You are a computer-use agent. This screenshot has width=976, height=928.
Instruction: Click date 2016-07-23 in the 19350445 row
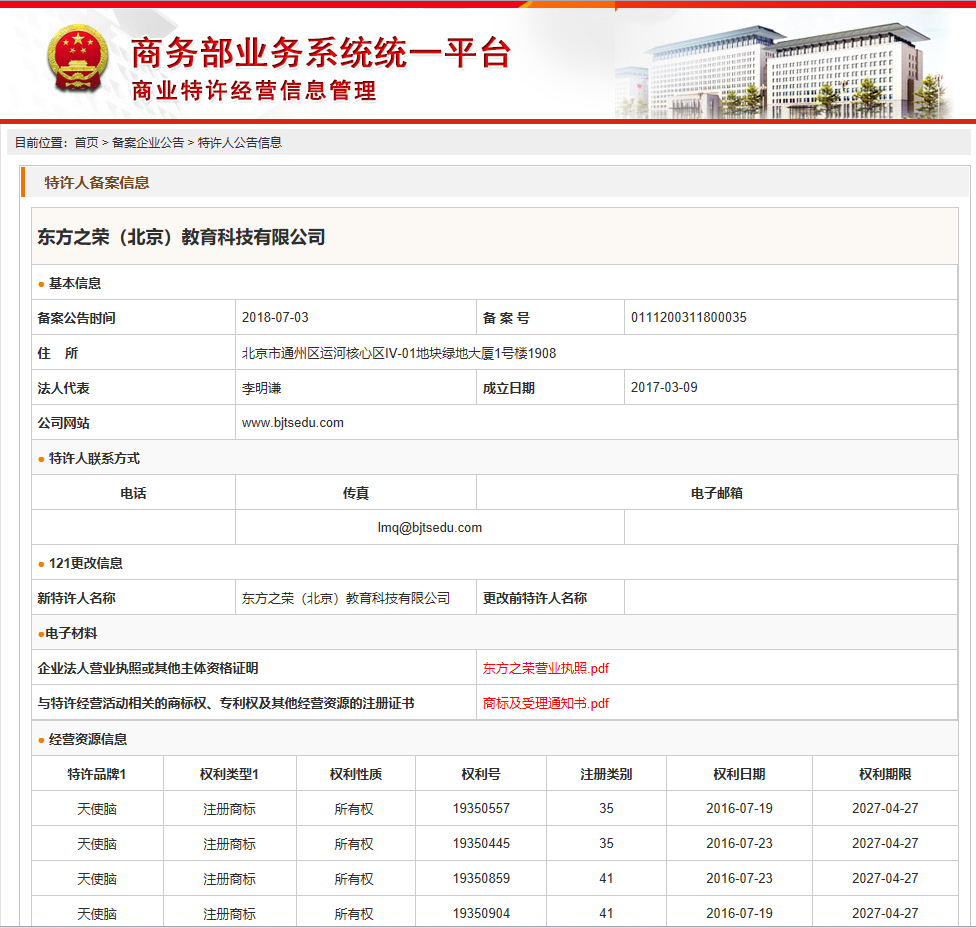[739, 843]
